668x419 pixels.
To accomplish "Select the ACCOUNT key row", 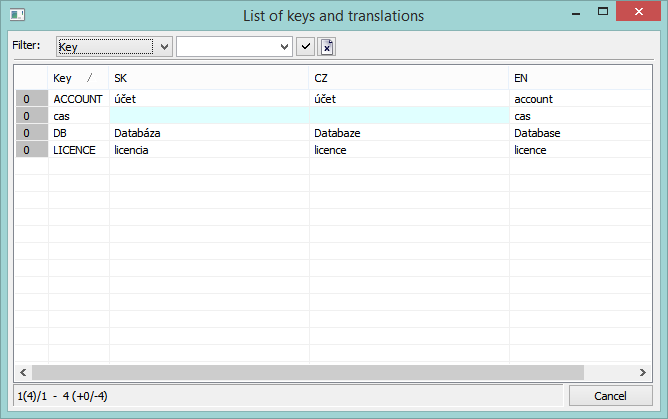I will click(x=78, y=99).
